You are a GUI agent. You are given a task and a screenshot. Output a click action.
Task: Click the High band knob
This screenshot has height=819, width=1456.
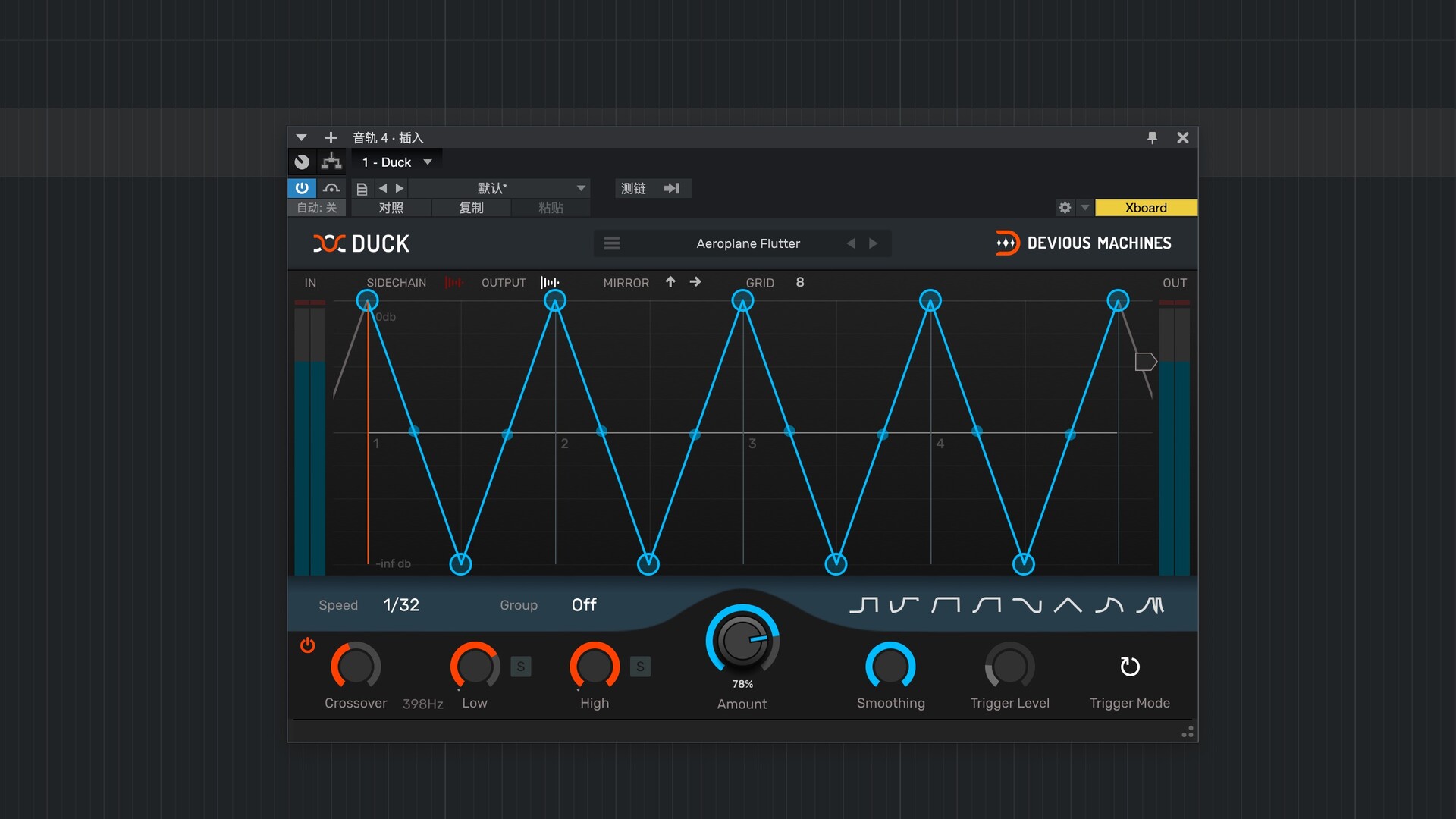tap(595, 667)
